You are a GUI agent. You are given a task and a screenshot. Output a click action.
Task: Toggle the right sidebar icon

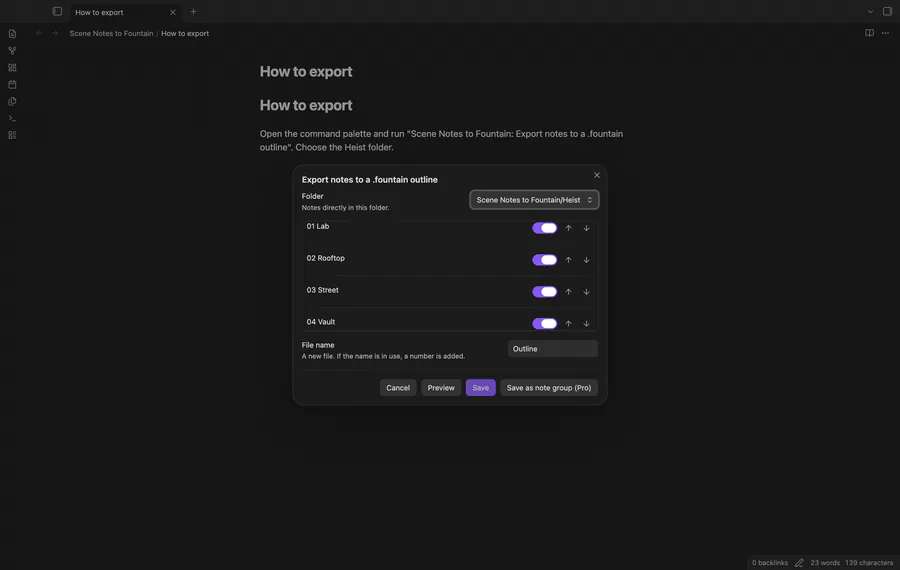point(887,11)
